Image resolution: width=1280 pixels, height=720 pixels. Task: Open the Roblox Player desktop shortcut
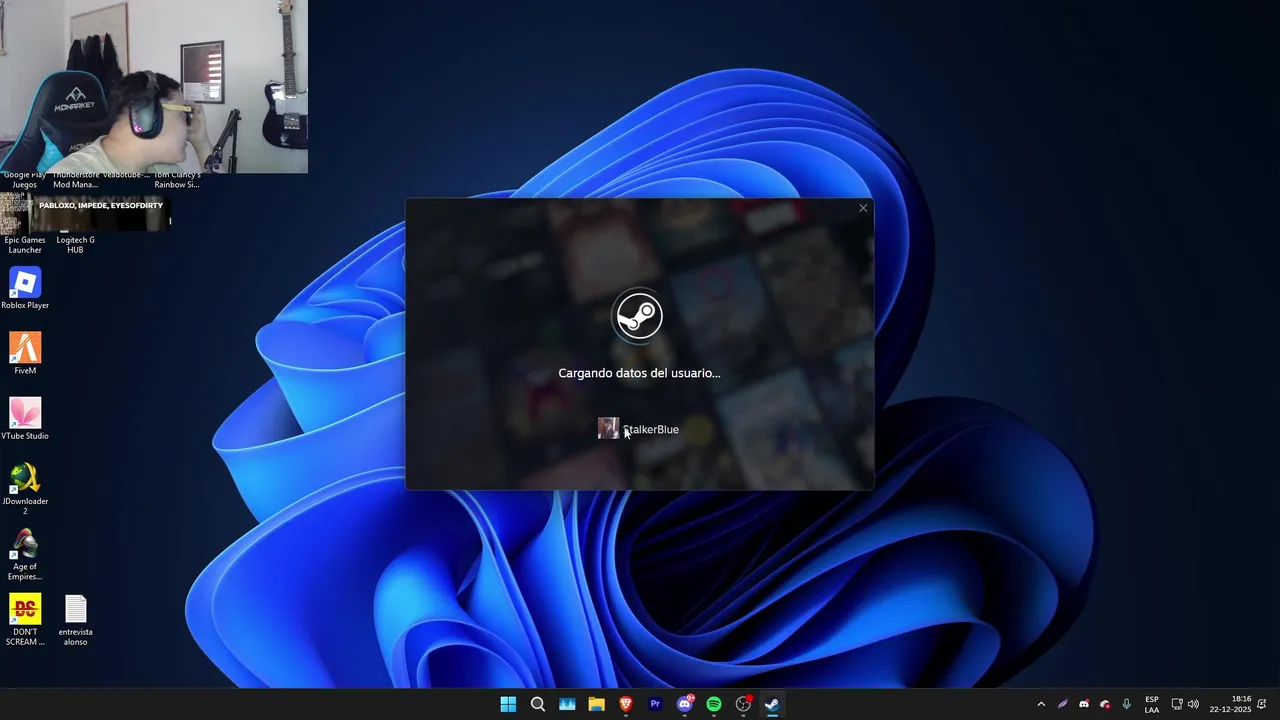[x=25, y=289]
